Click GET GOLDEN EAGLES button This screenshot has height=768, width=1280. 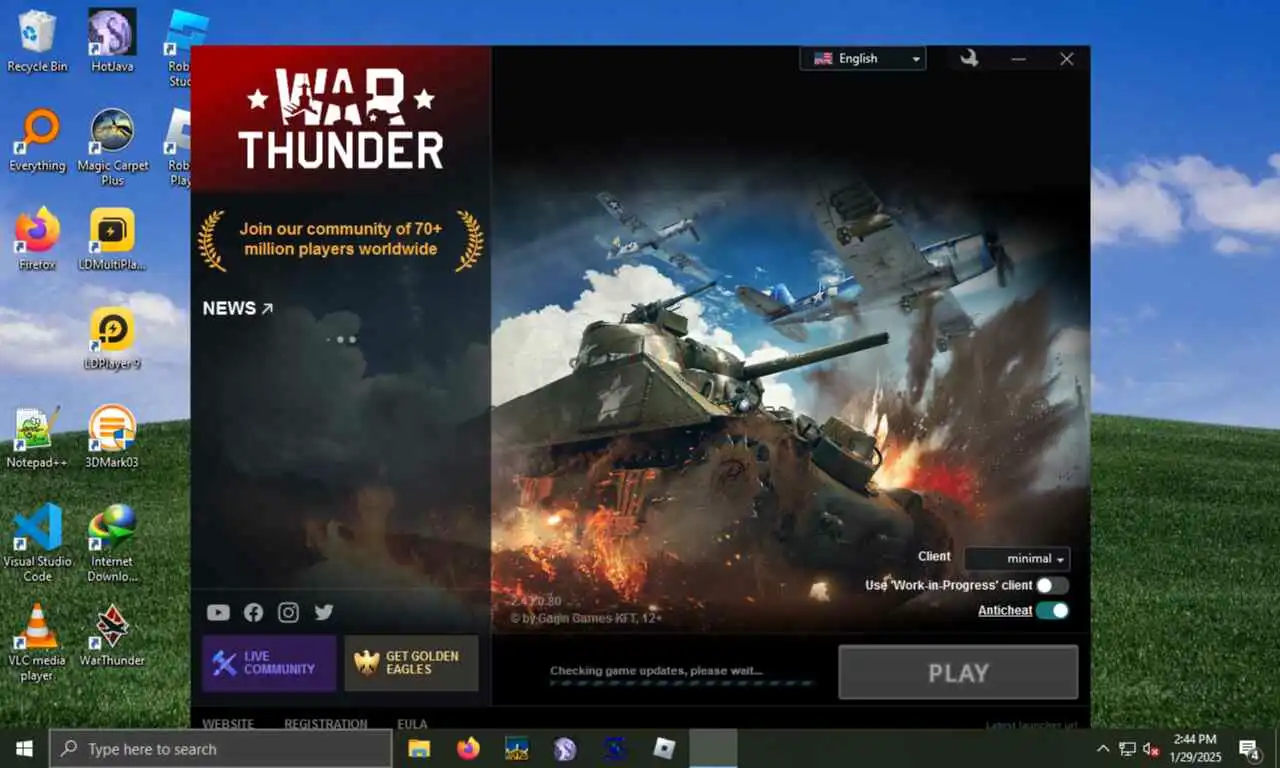coord(411,663)
